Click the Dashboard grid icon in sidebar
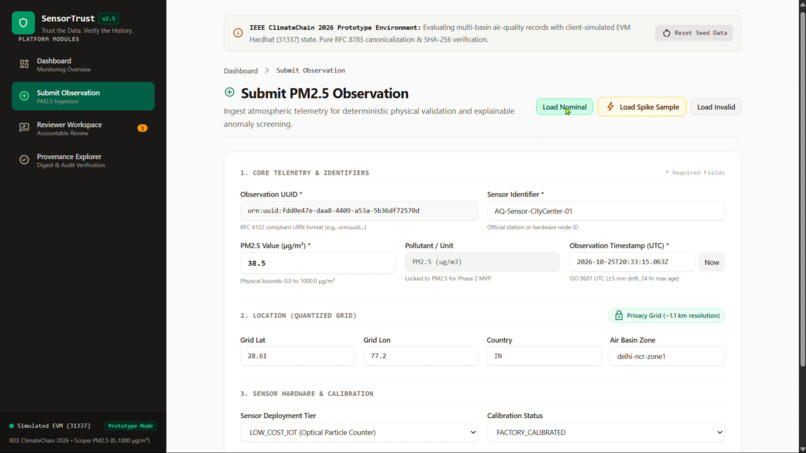 click(24, 64)
